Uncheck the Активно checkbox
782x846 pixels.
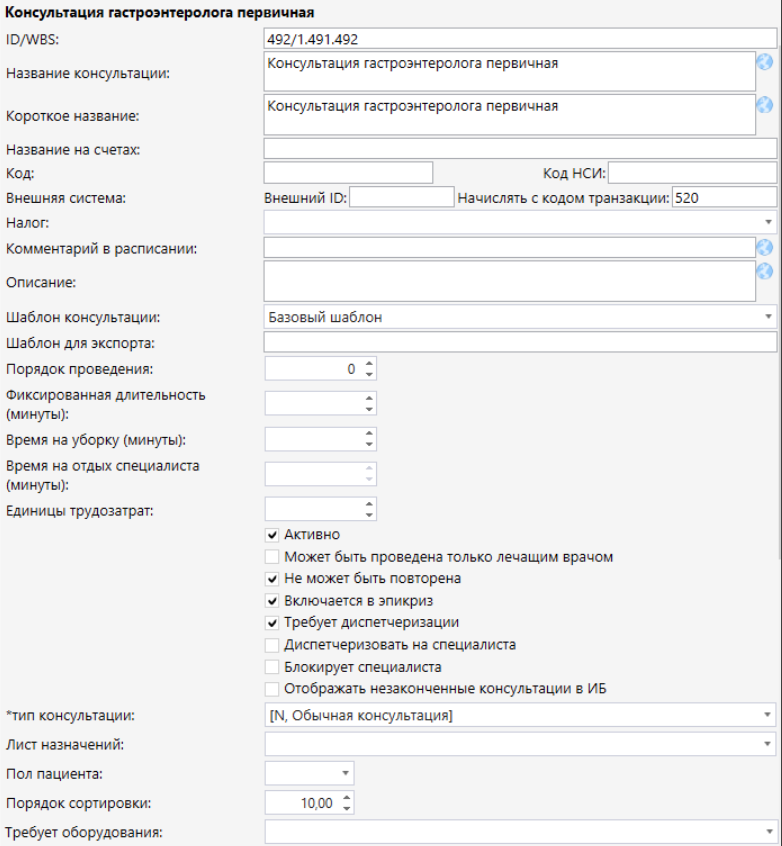272,535
